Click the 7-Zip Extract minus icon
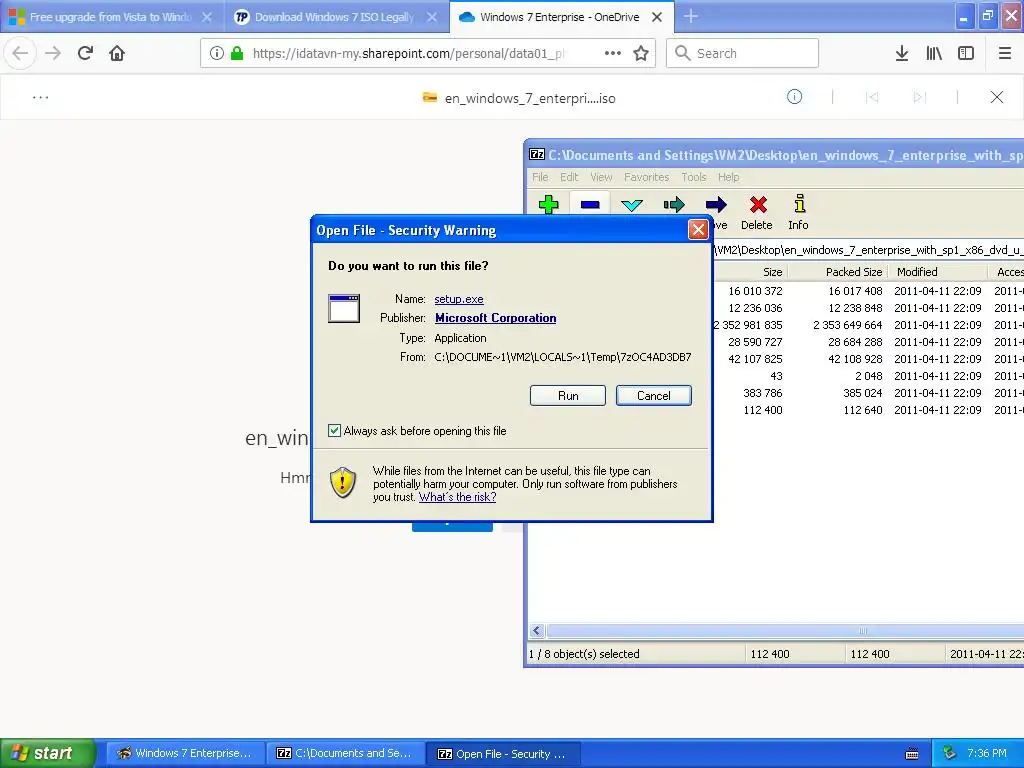The width and height of the screenshot is (1024, 768). (x=590, y=204)
